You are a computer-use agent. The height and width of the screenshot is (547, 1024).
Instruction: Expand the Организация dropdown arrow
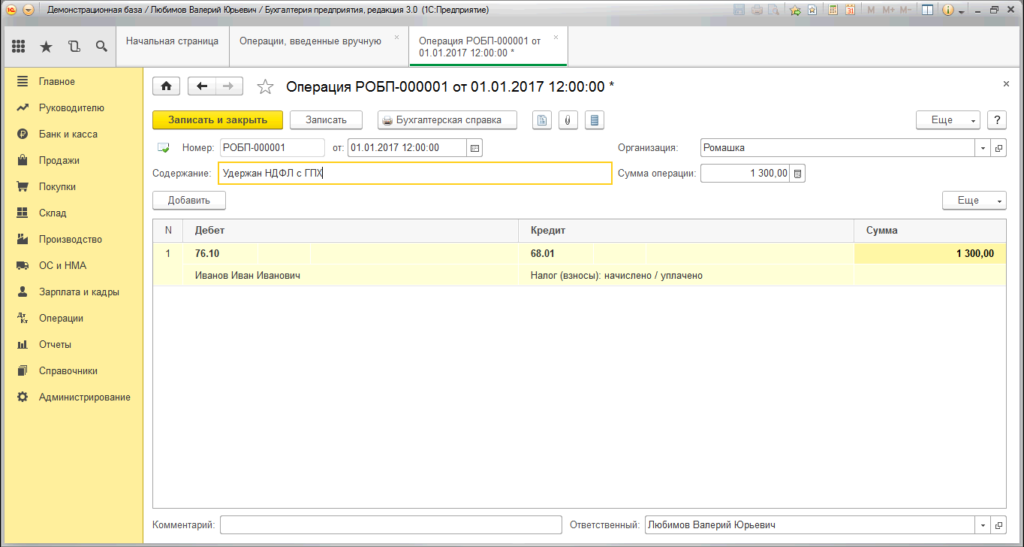tap(981, 148)
